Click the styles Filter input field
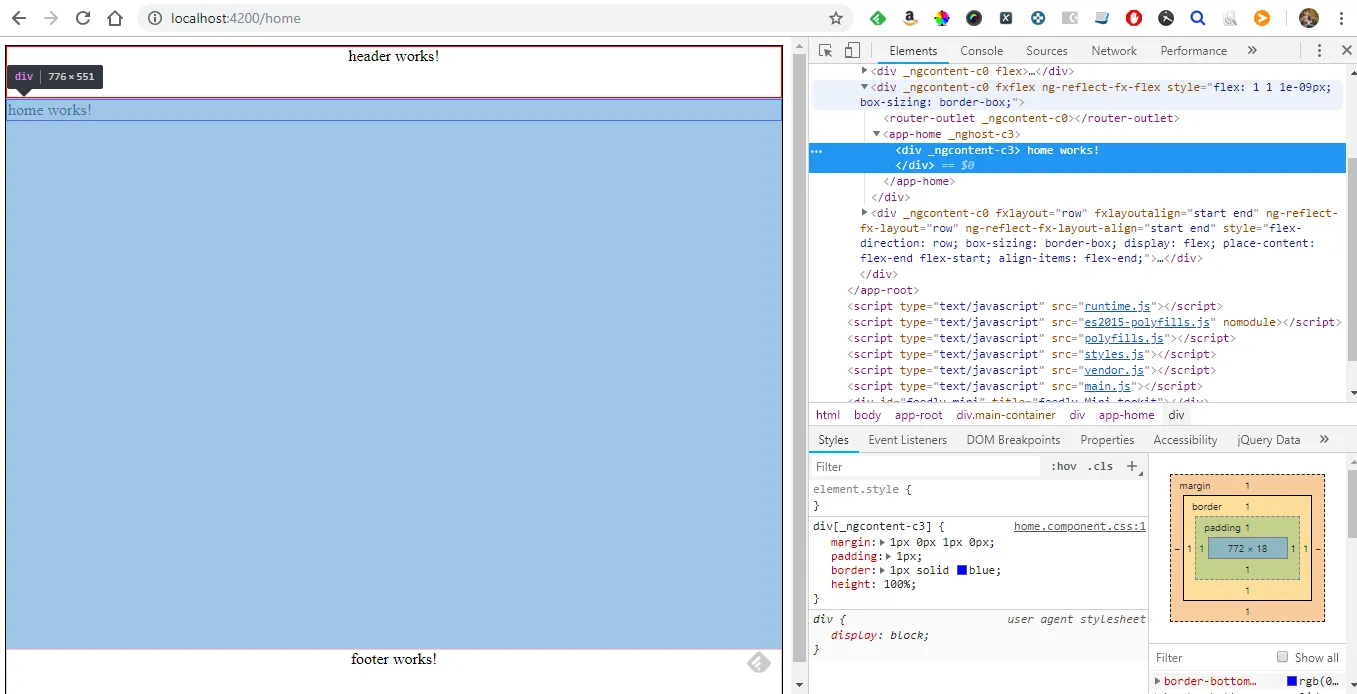Screen dimensions: 1357x694 (x=925, y=466)
